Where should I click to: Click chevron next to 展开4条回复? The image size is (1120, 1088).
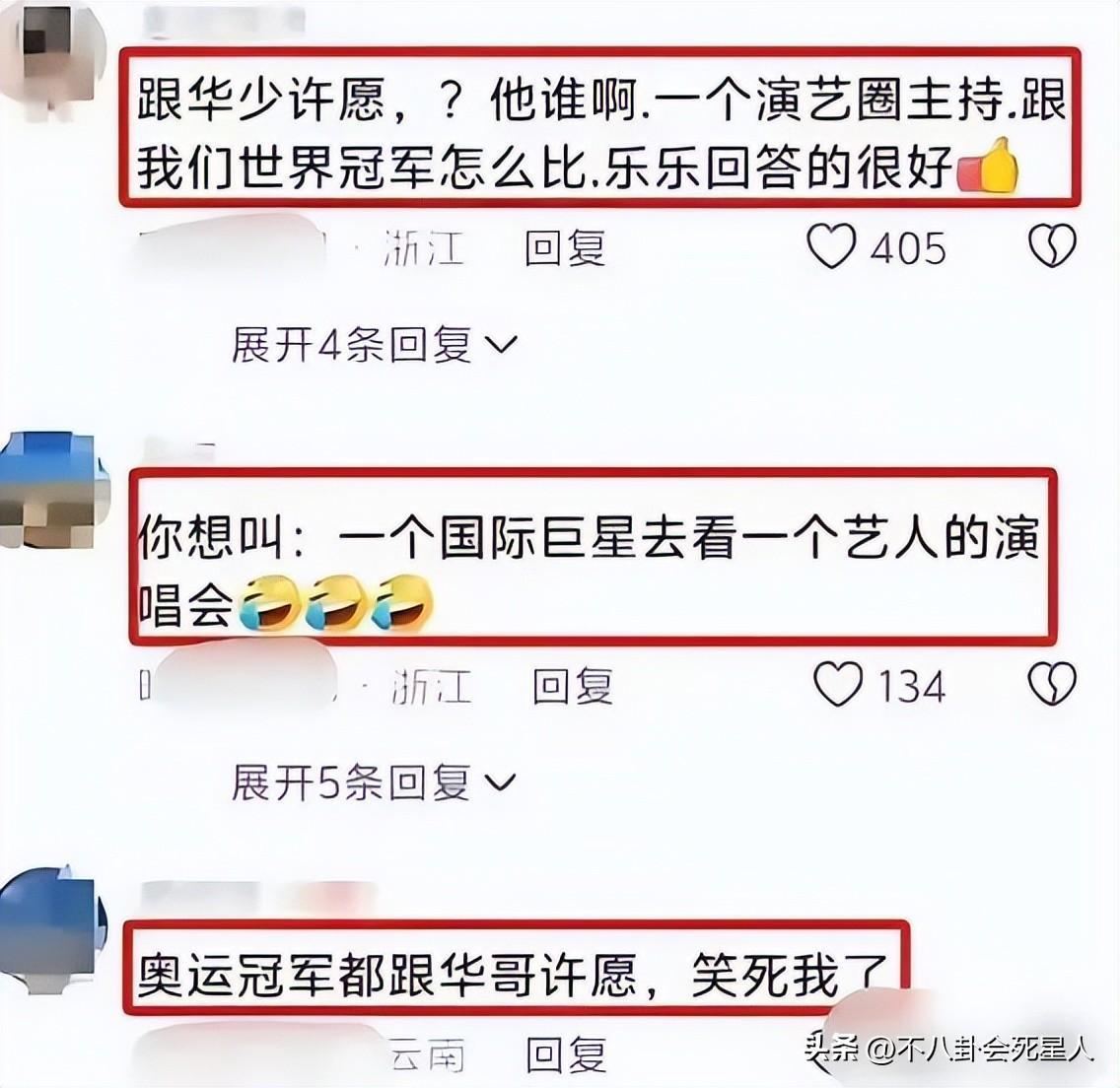coord(501,346)
